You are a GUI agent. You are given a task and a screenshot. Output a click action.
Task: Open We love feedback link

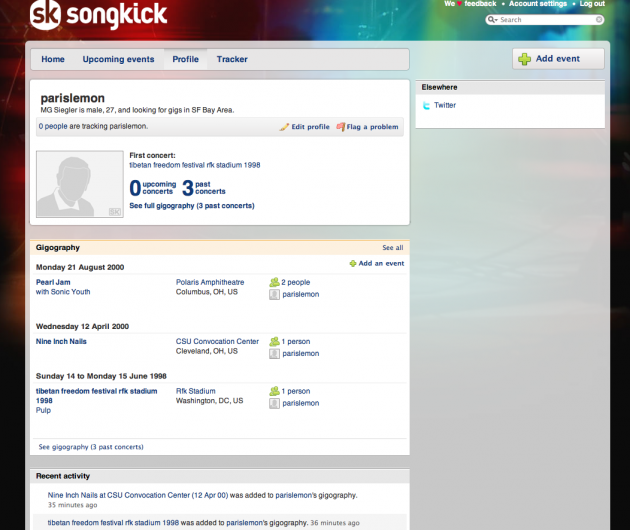pyautogui.click(x=470, y=4)
